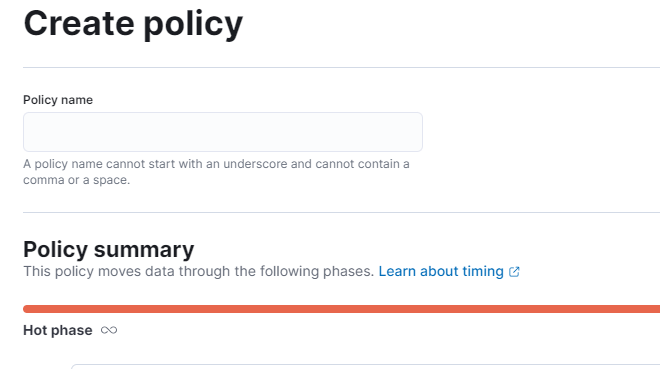660x369 pixels.
Task: Click the word 'summary' in the section heading
Action: 144,250
